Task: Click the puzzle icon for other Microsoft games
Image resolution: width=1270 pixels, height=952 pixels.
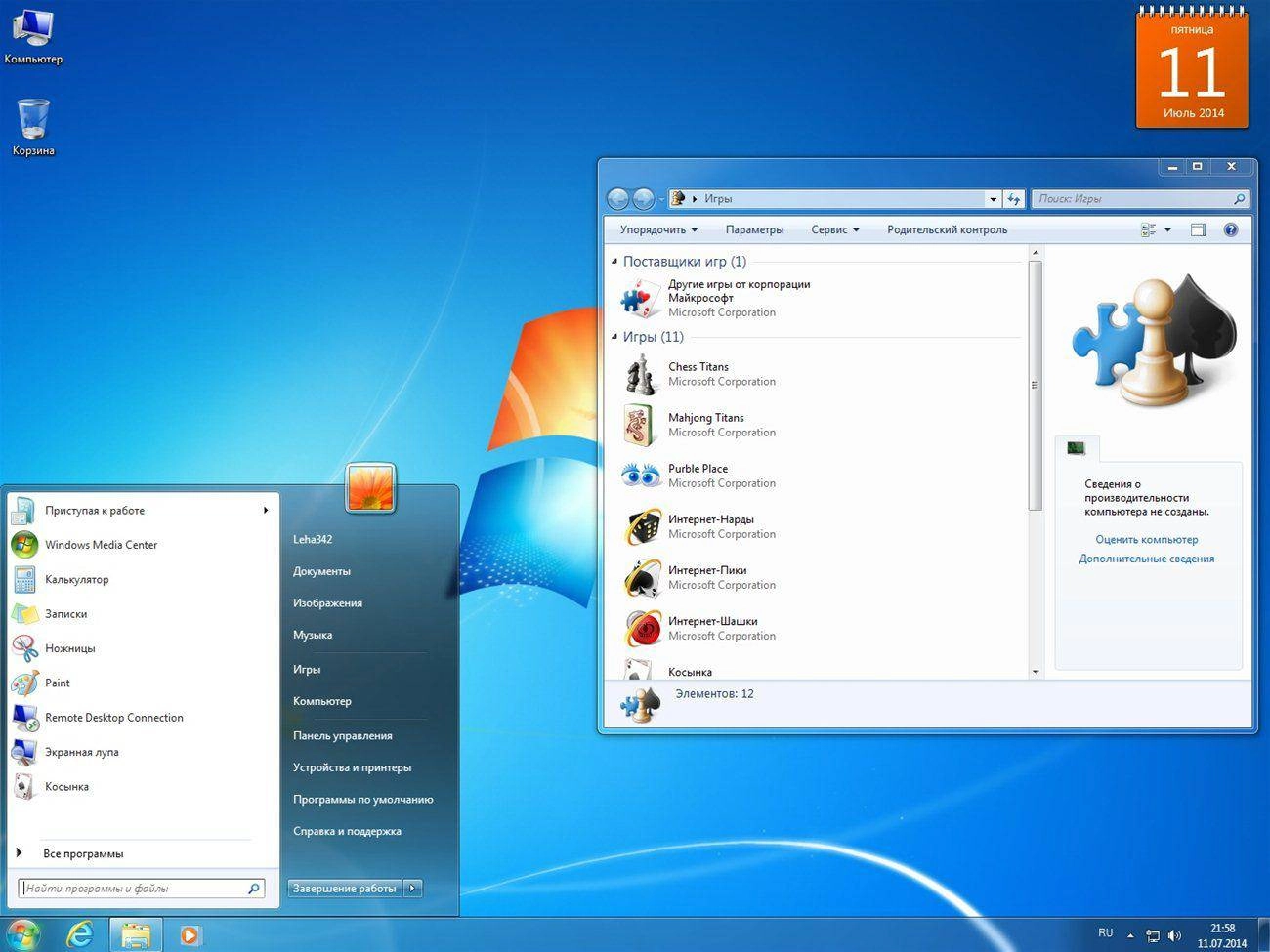Action: (641, 299)
